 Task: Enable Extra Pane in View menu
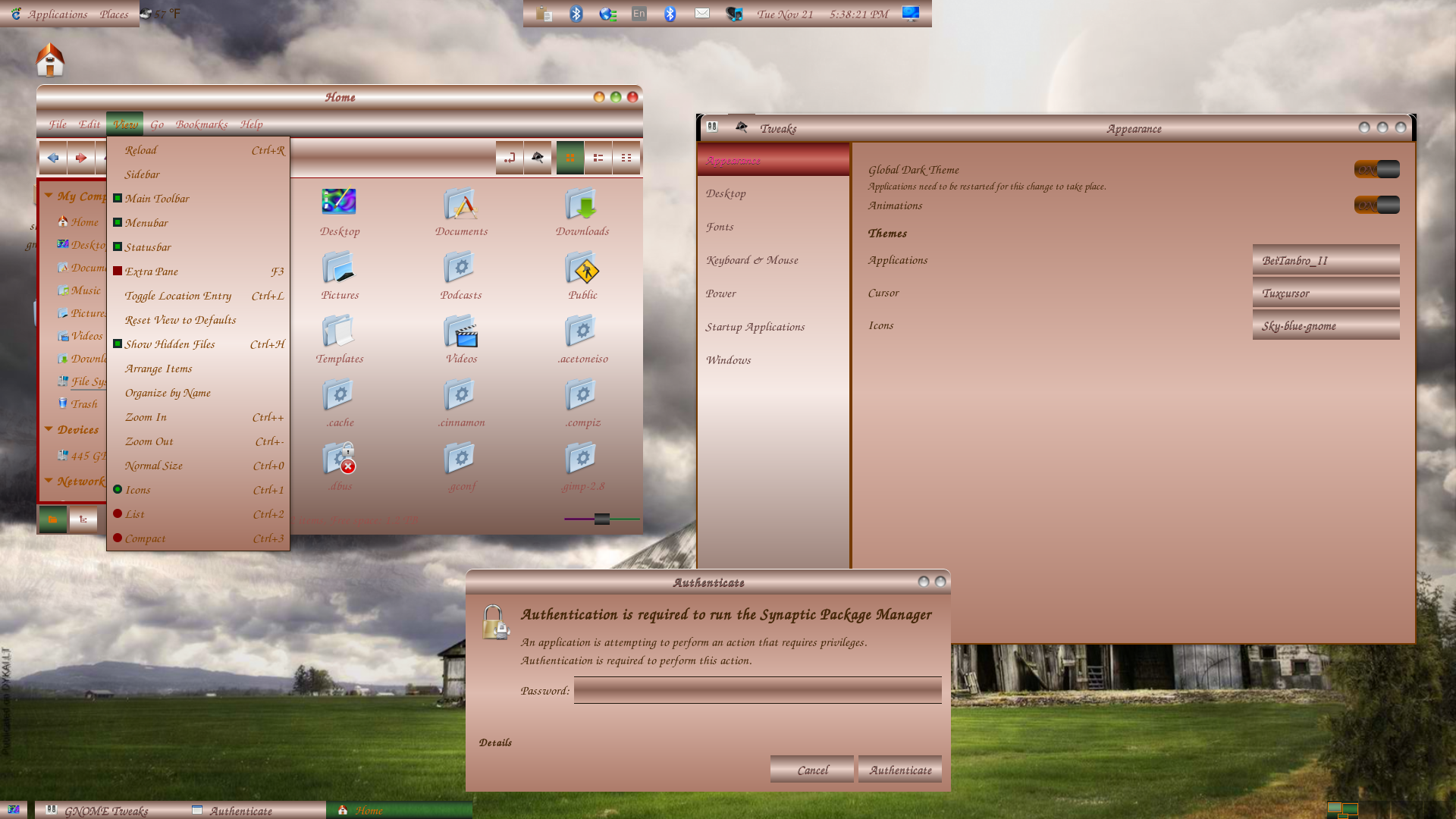click(118, 271)
